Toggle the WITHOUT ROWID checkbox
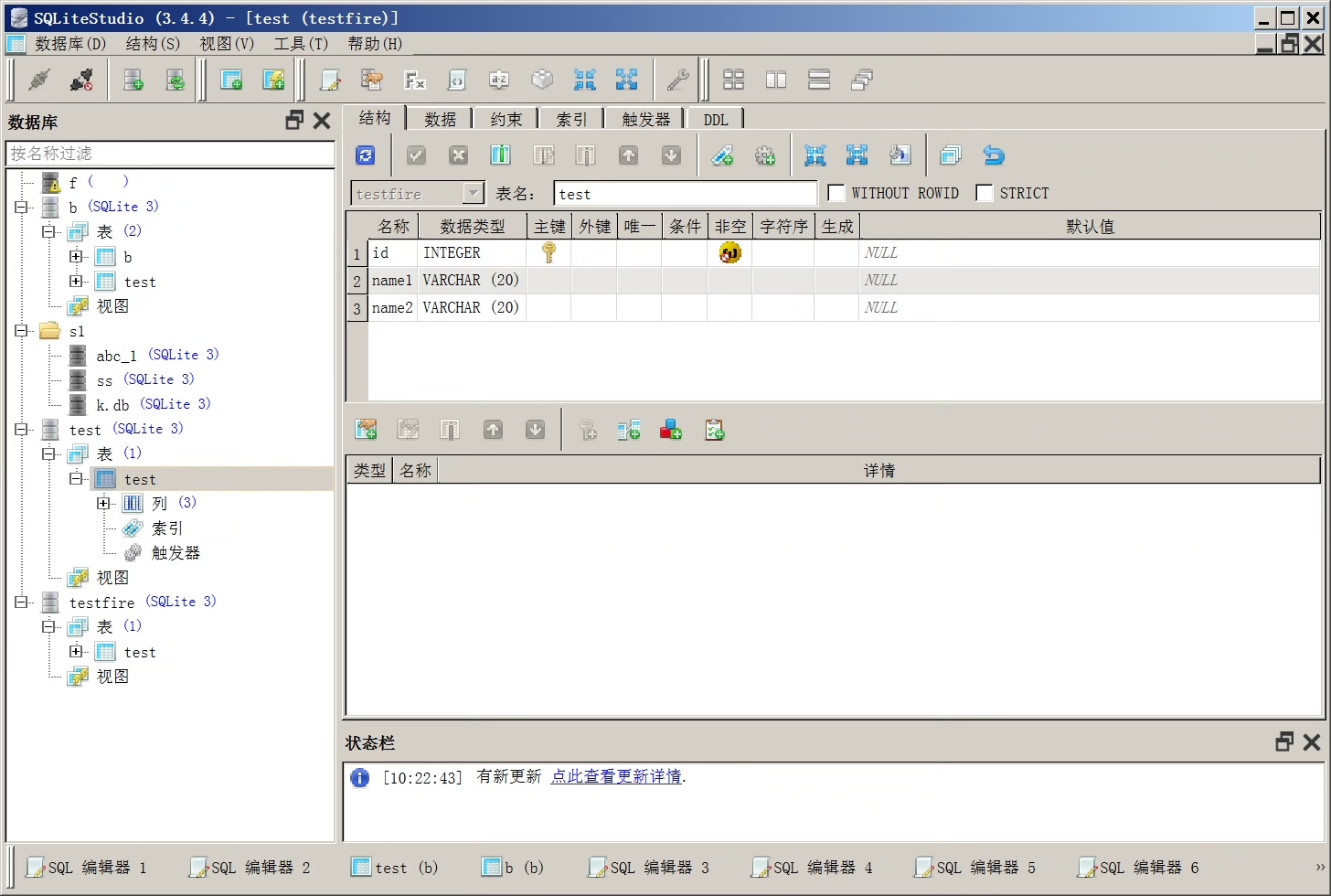Viewport: 1331px width, 896px height. (836, 193)
